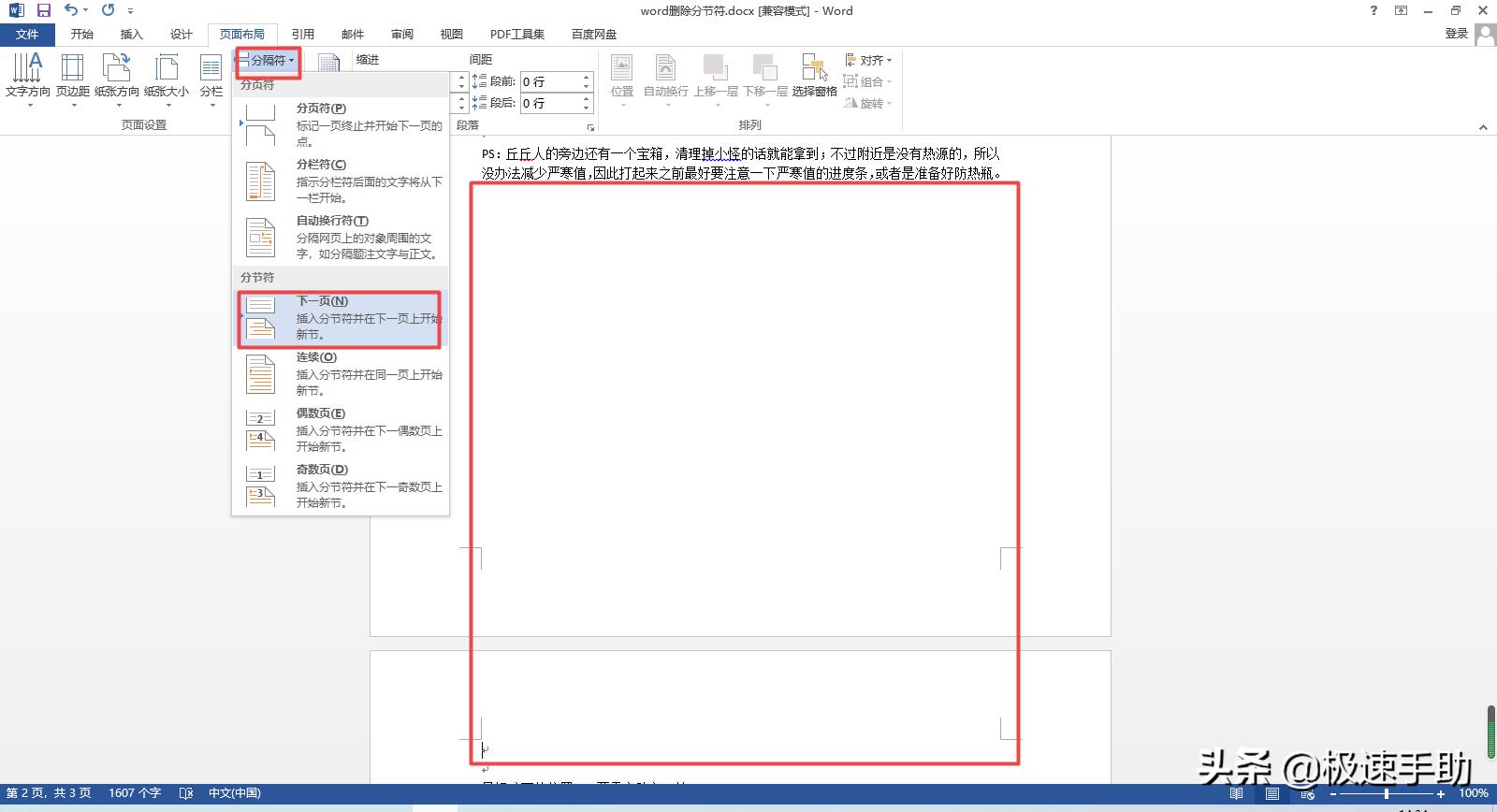Screen dimensions: 1497x812
Task: Switch to Print Layout view in status bar
Action: click(1272, 793)
